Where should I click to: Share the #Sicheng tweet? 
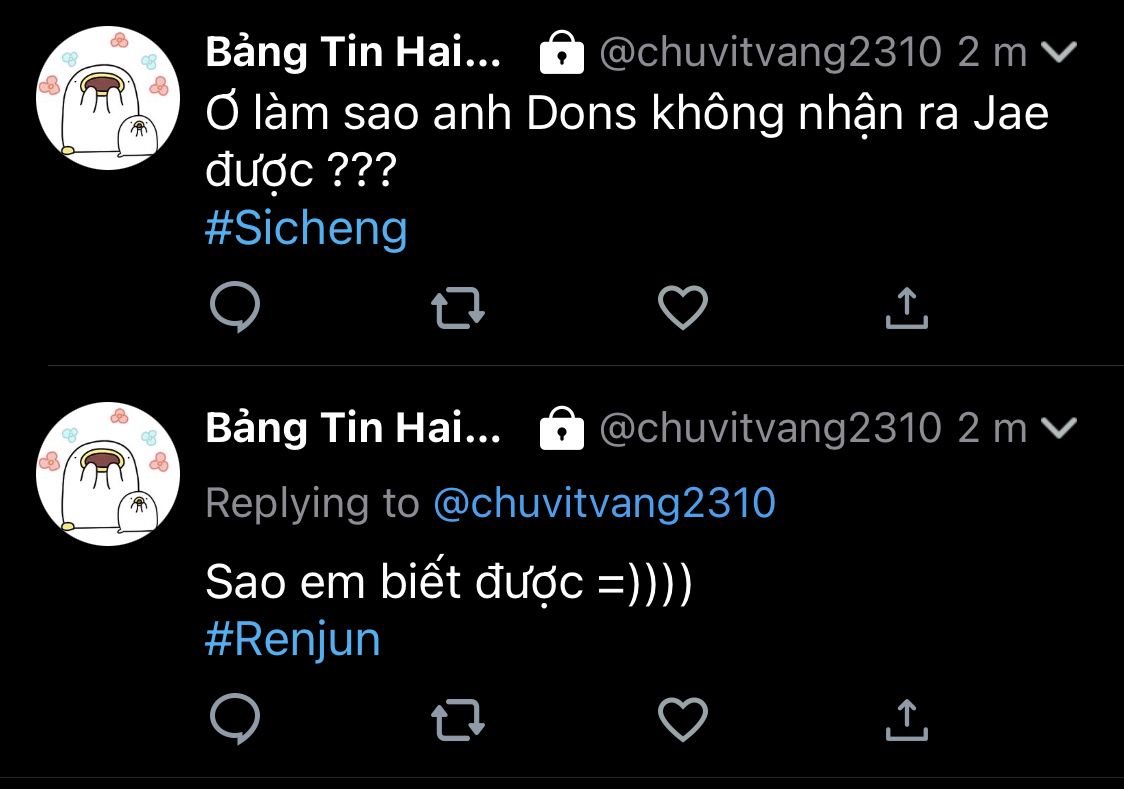[907, 308]
